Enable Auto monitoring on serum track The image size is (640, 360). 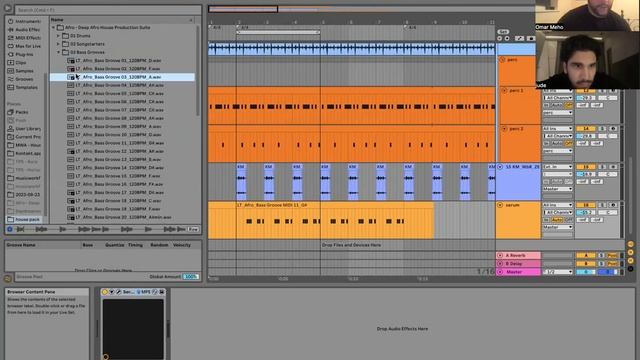(x=558, y=220)
